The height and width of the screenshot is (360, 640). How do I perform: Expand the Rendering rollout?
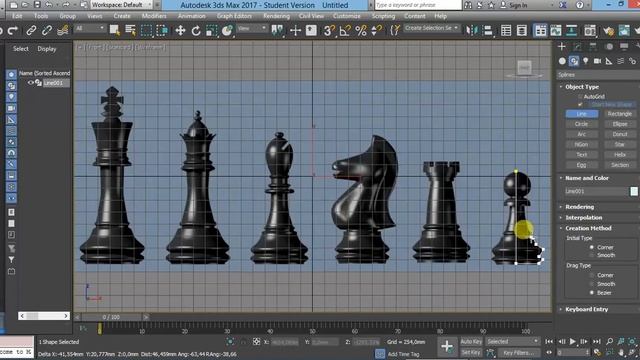pos(579,207)
